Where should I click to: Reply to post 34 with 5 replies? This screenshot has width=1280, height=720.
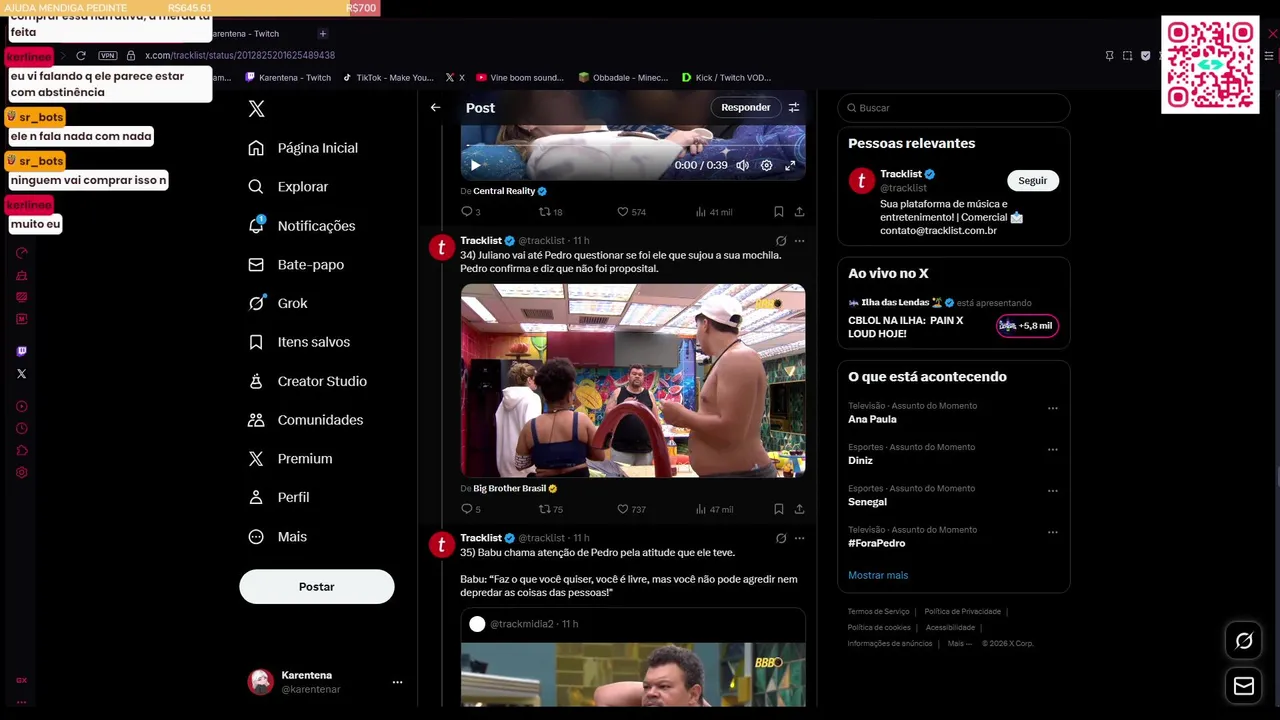click(470, 509)
